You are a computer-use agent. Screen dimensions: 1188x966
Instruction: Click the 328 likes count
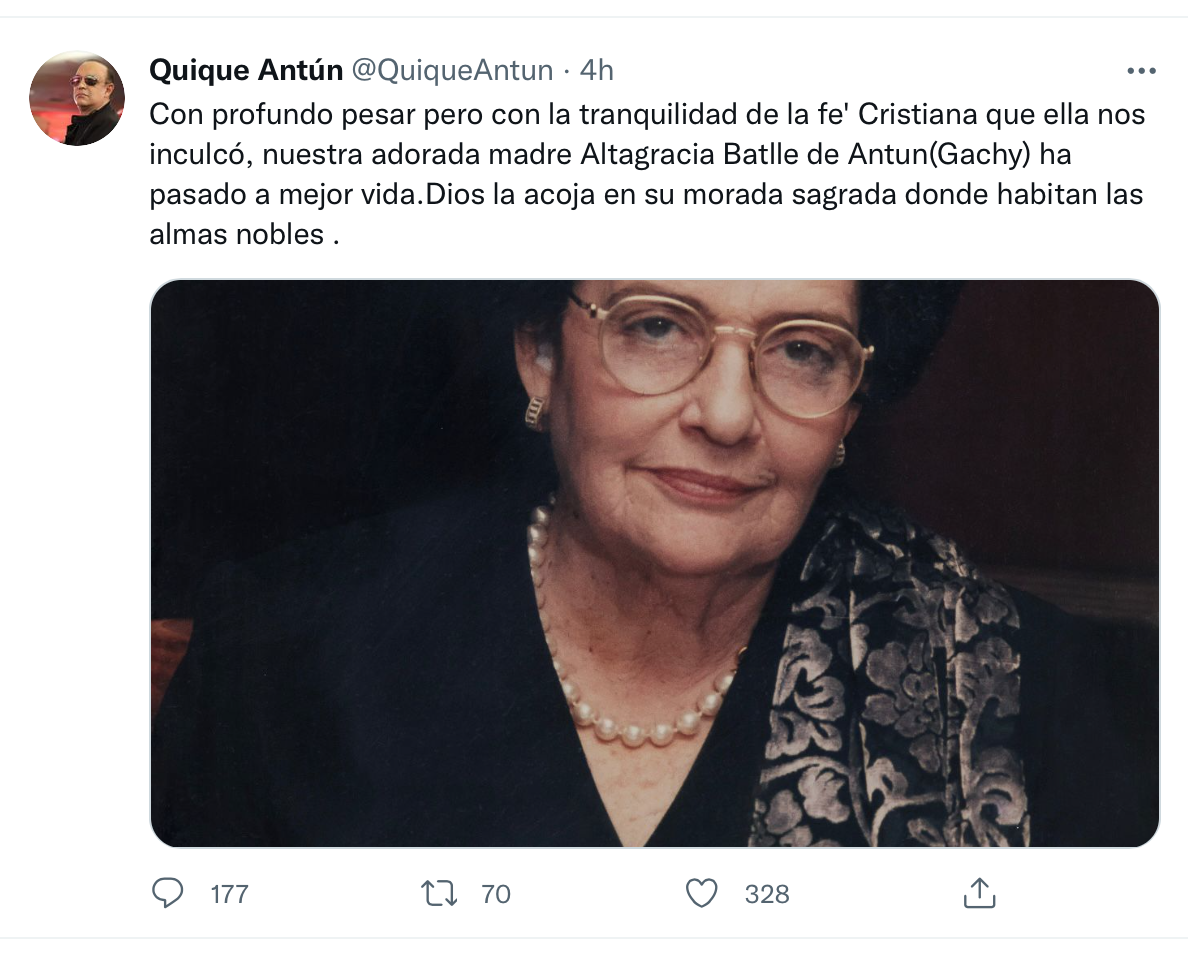click(x=767, y=894)
